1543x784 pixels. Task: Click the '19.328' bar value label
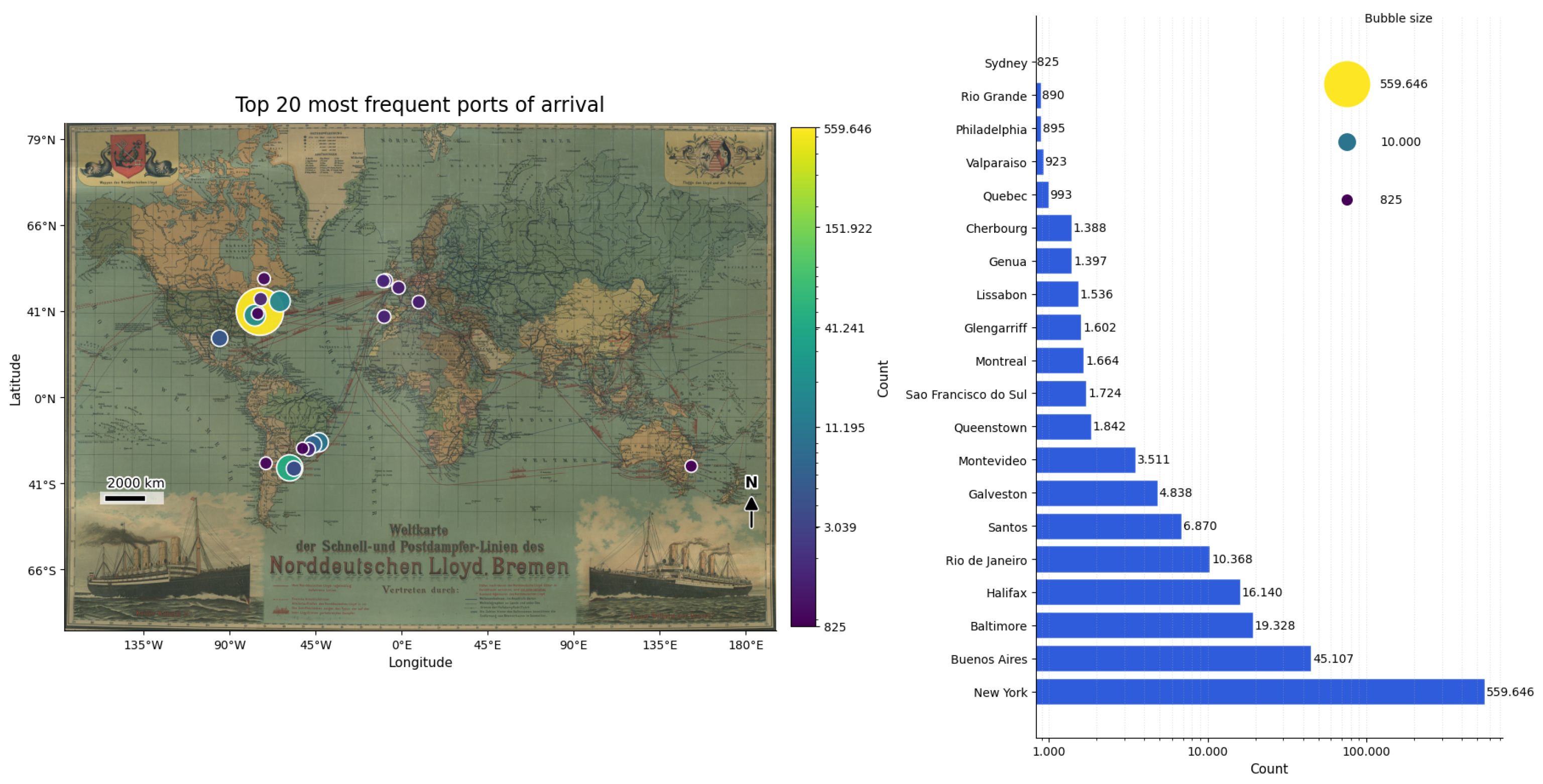[x=1275, y=625]
